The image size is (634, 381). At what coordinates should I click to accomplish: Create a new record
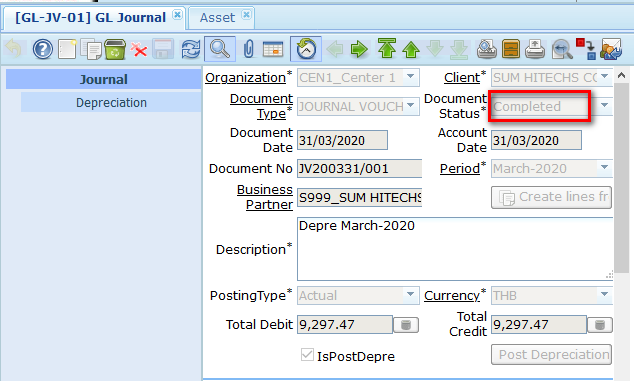67,49
